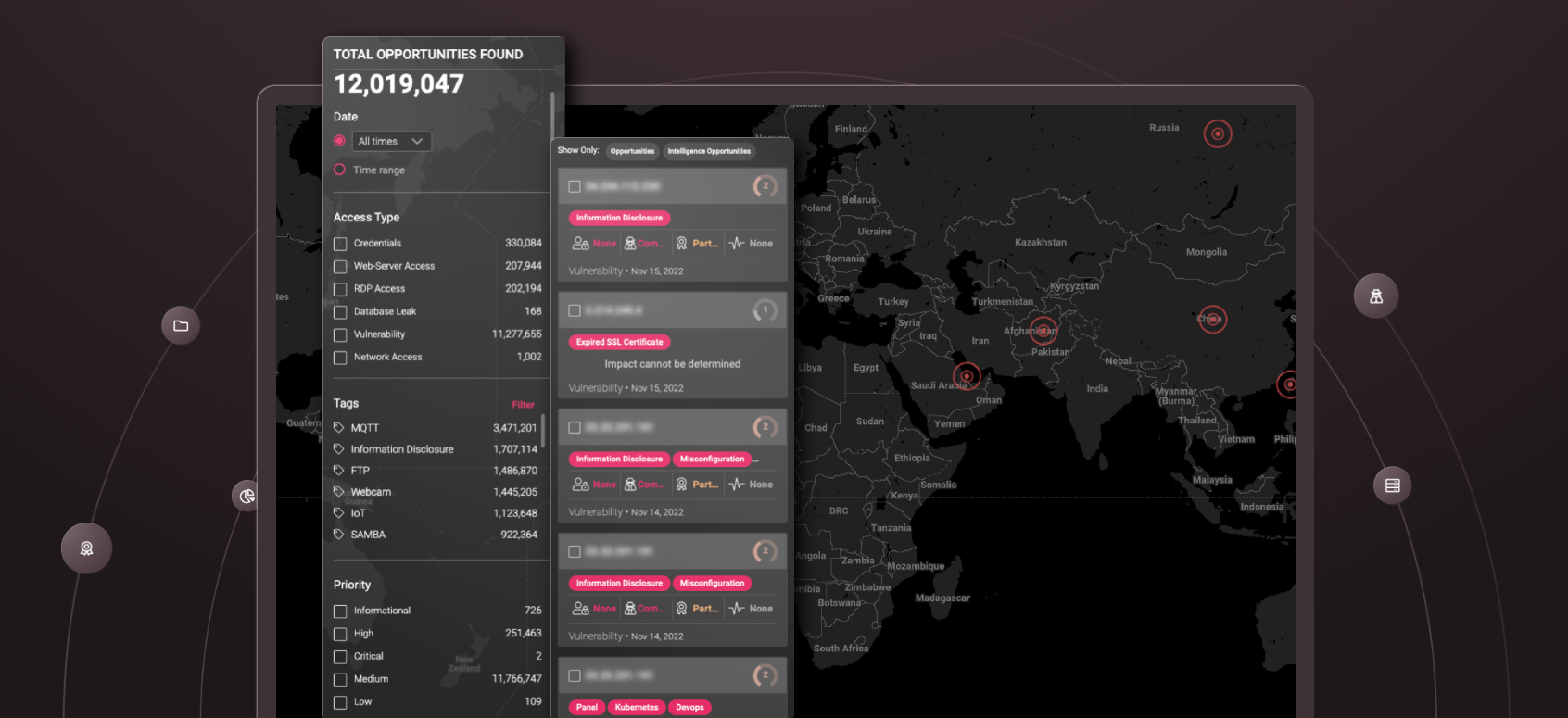This screenshot has height=718, width=1568.
Task: Select the tag icon next to FTP
Action: click(339, 471)
